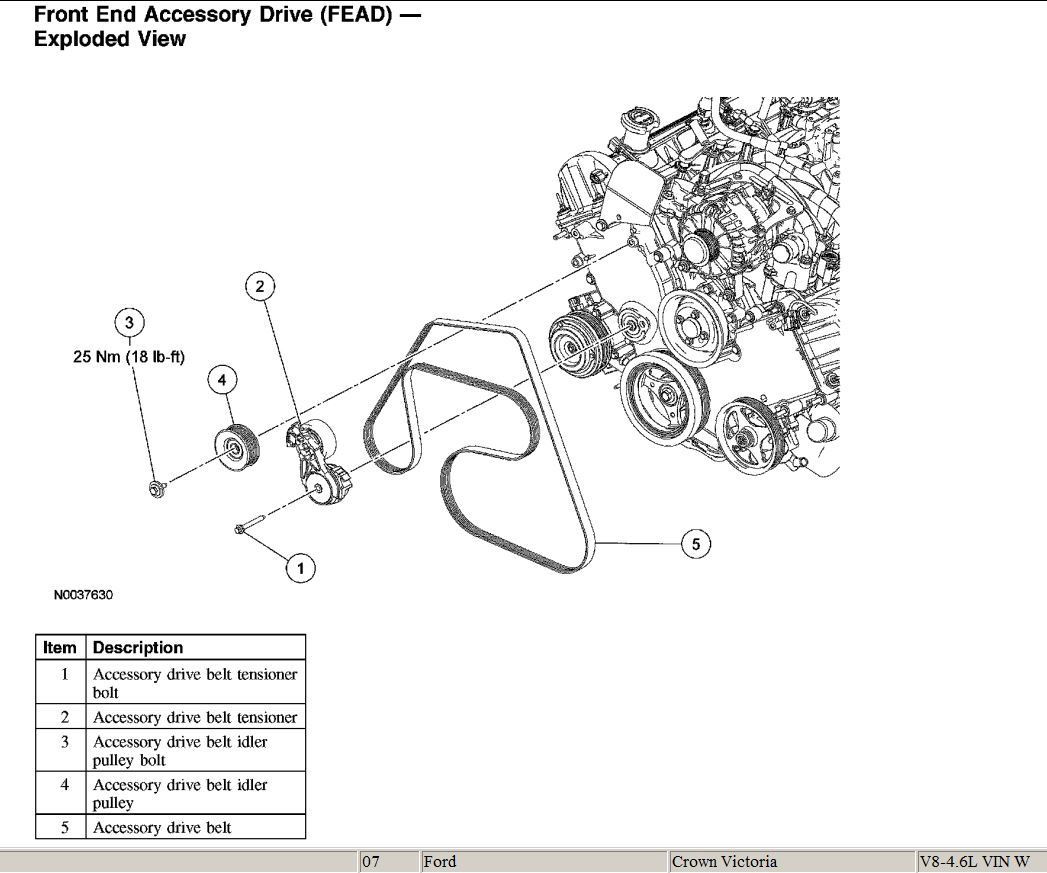The height and width of the screenshot is (873, 1047).
Task: Click the tensioner bolt drawing
Action: 249,526
